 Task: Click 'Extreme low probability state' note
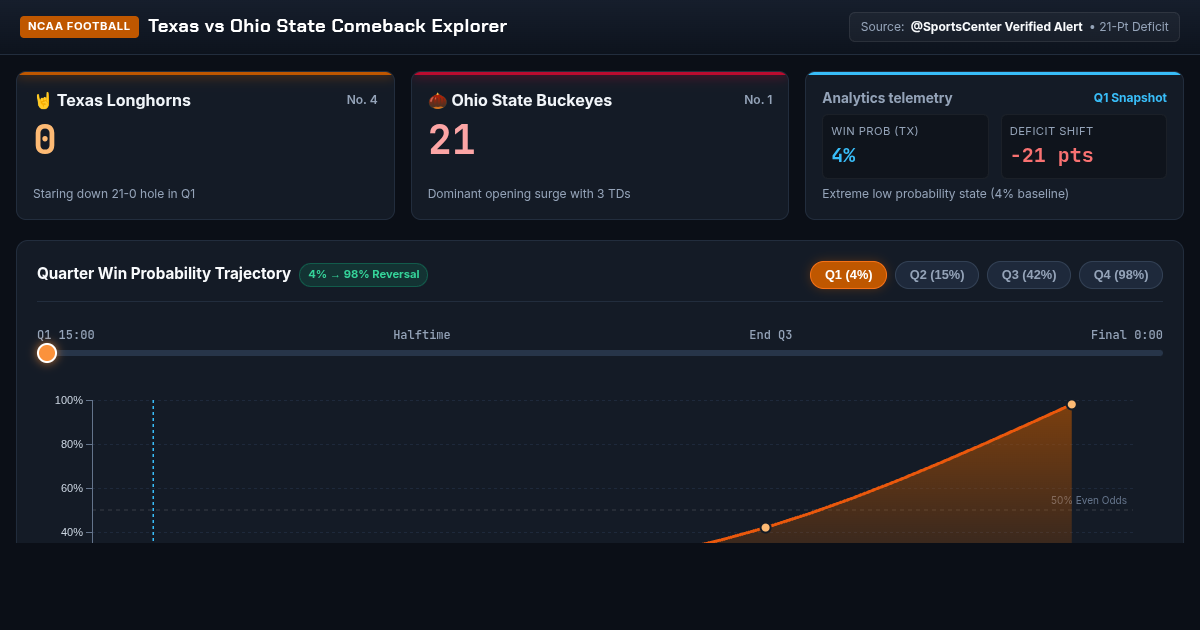point(945,193)
